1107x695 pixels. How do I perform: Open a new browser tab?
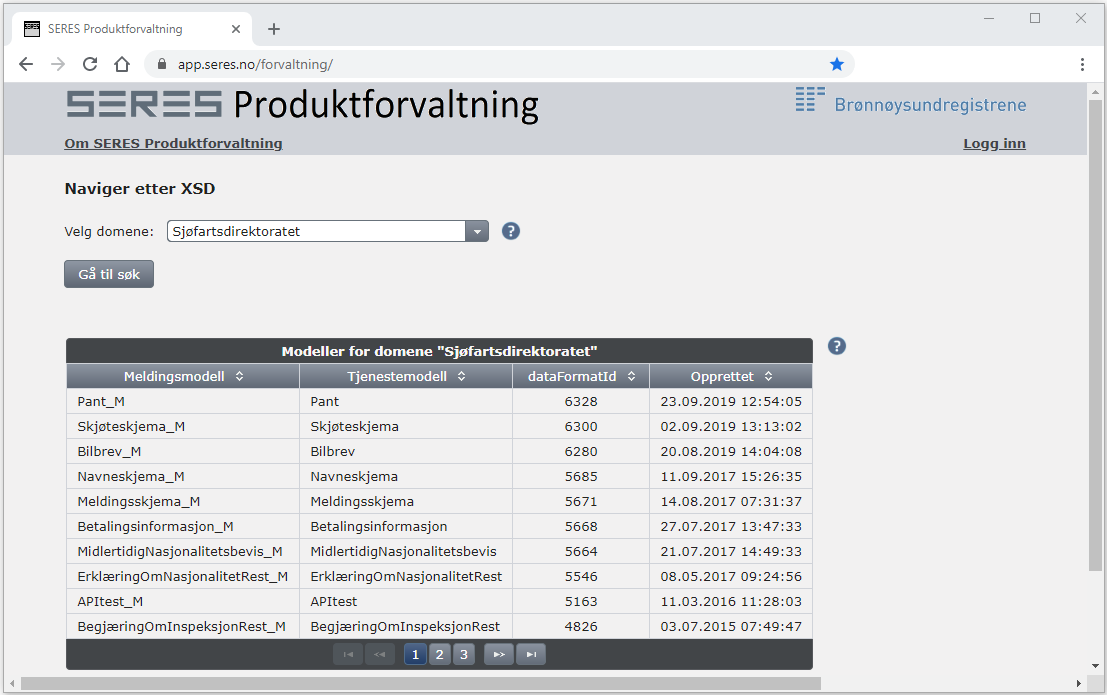[274, 29]
